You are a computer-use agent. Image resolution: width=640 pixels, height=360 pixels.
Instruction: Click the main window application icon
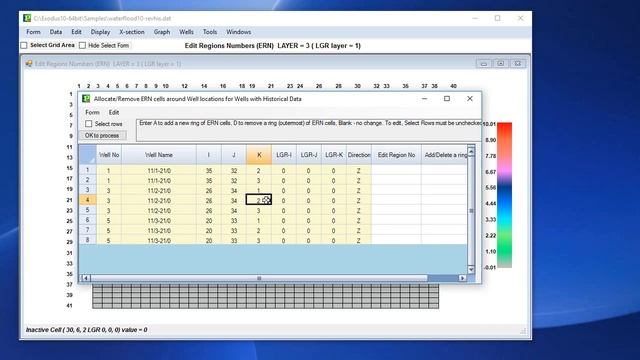[27, 18]
